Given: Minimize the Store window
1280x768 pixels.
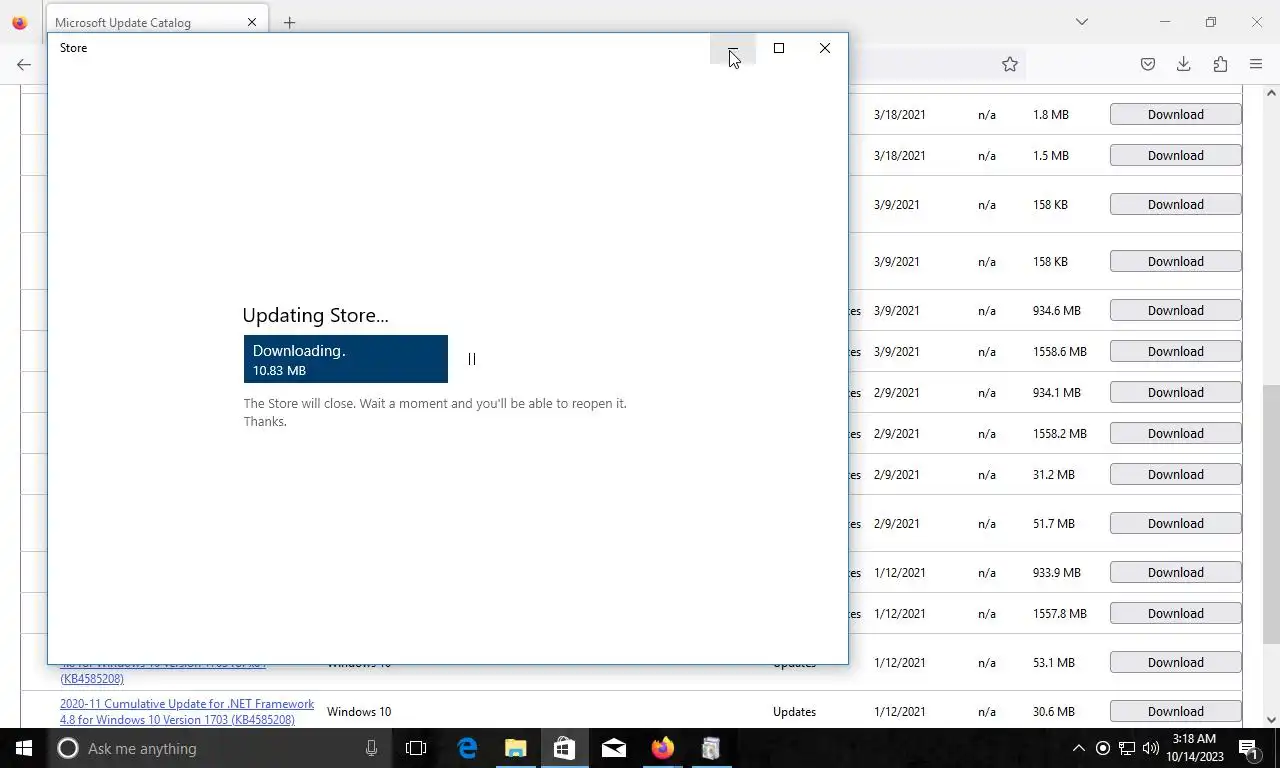Looking at the screenshot, I should (733, 48).
